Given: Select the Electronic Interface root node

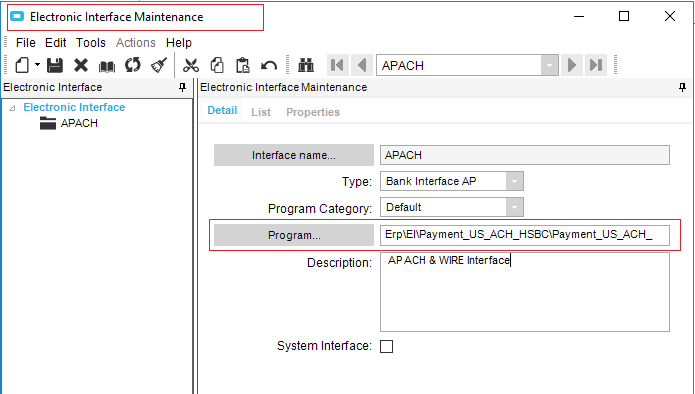Looking at the screenshot, I should tap(74, 107).
